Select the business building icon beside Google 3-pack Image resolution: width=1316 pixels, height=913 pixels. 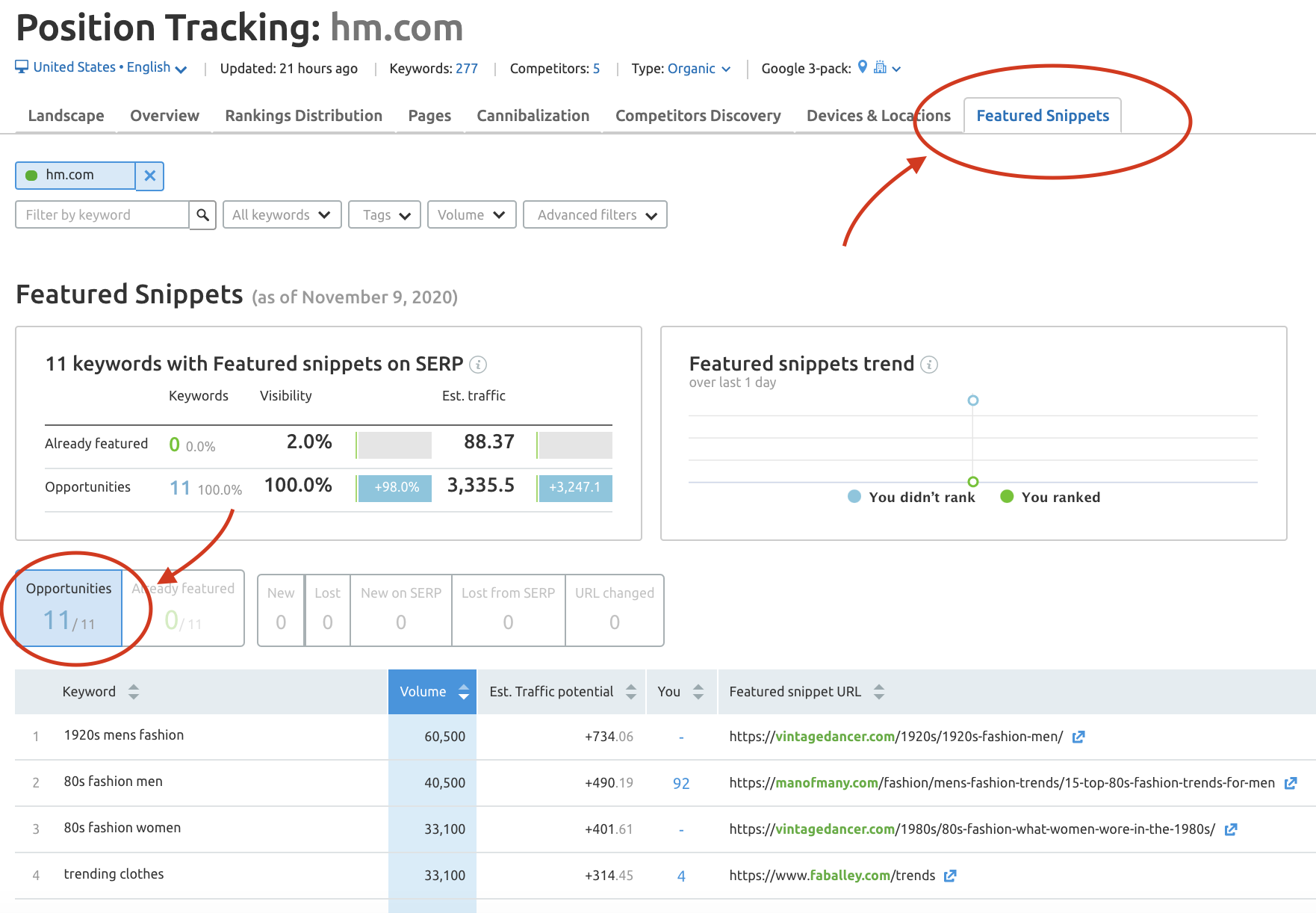coord(881,68)
